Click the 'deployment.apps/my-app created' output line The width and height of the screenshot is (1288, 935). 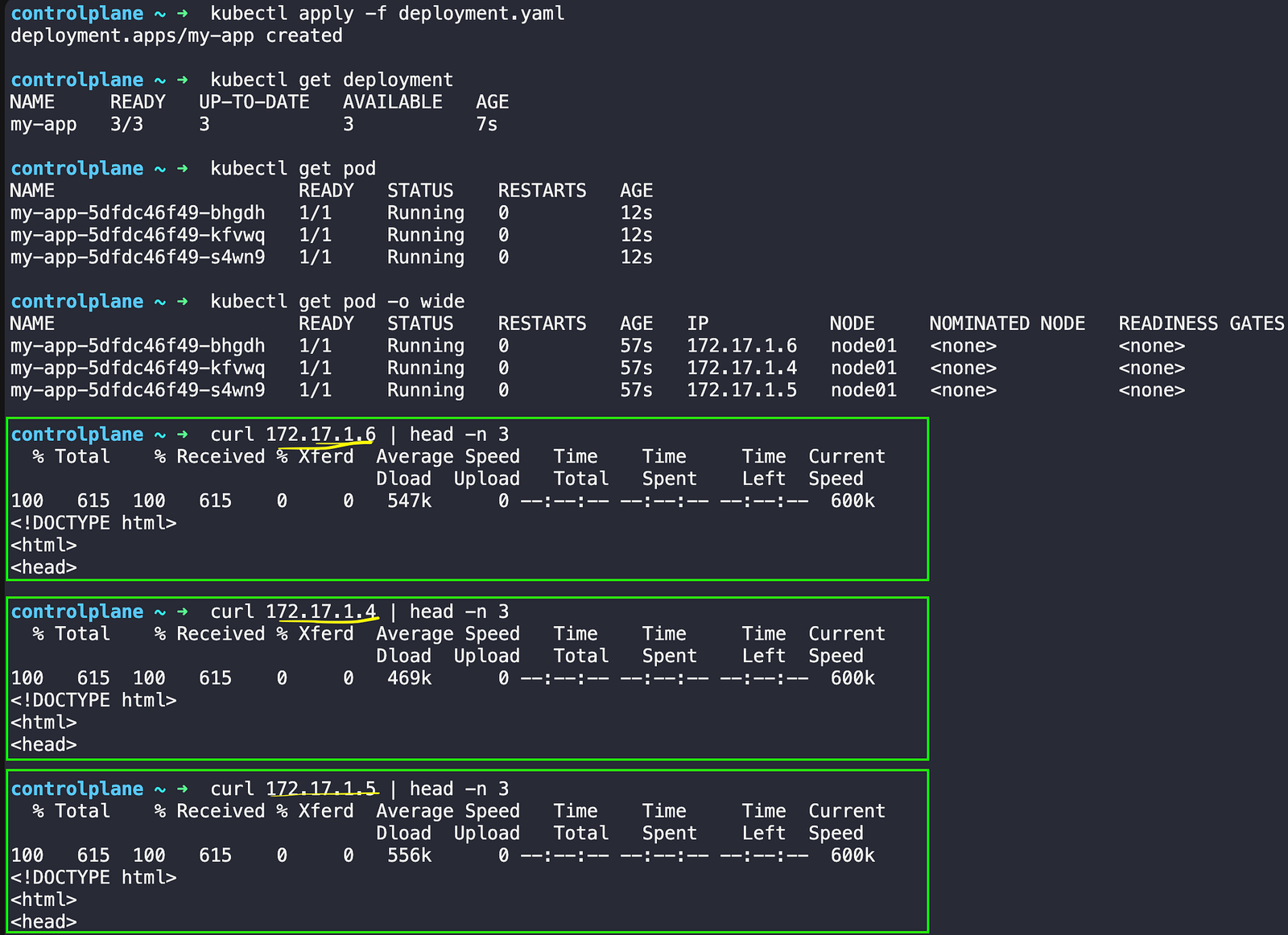[x=176, y=36]
